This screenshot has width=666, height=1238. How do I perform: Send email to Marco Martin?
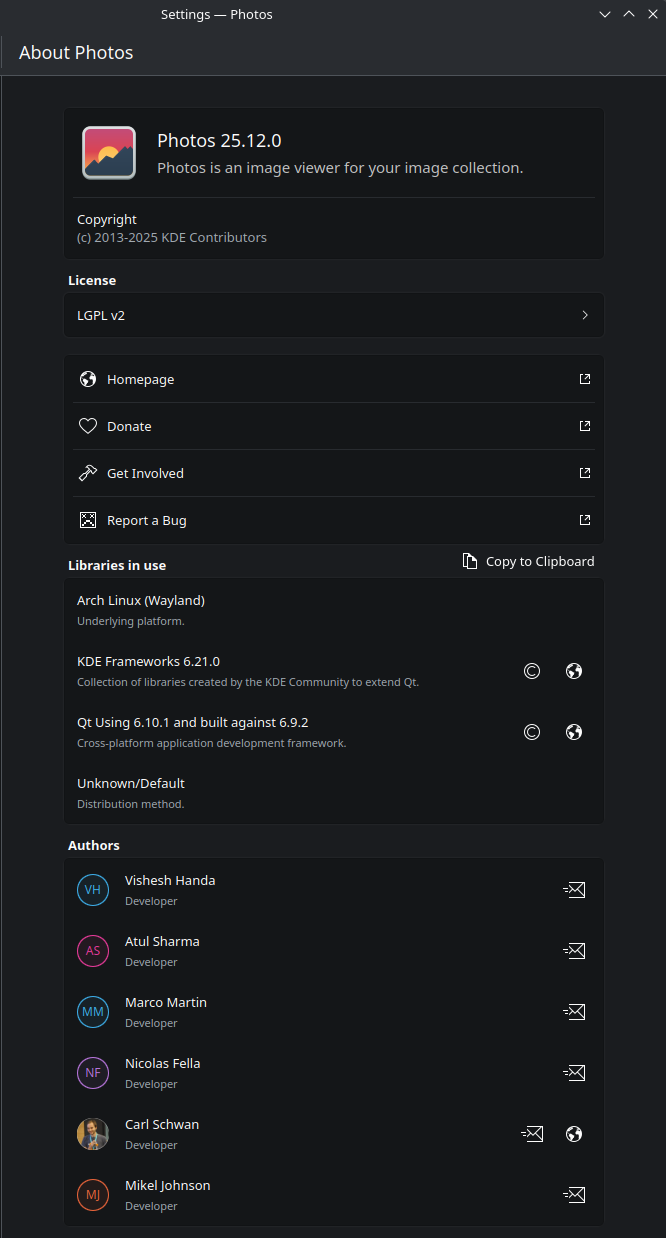(x=574, y=1012)
